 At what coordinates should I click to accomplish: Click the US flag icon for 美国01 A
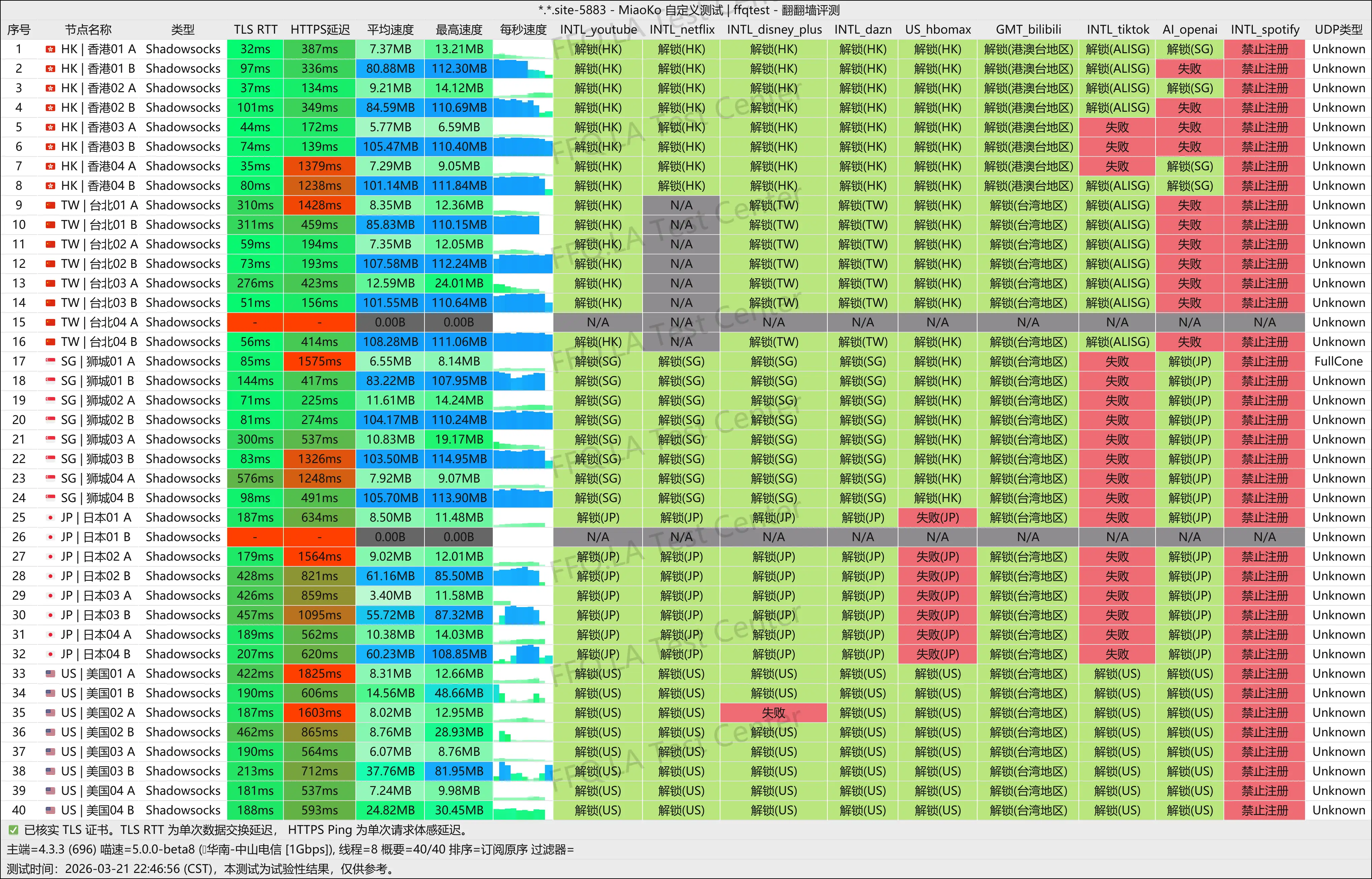coord(50,673)
